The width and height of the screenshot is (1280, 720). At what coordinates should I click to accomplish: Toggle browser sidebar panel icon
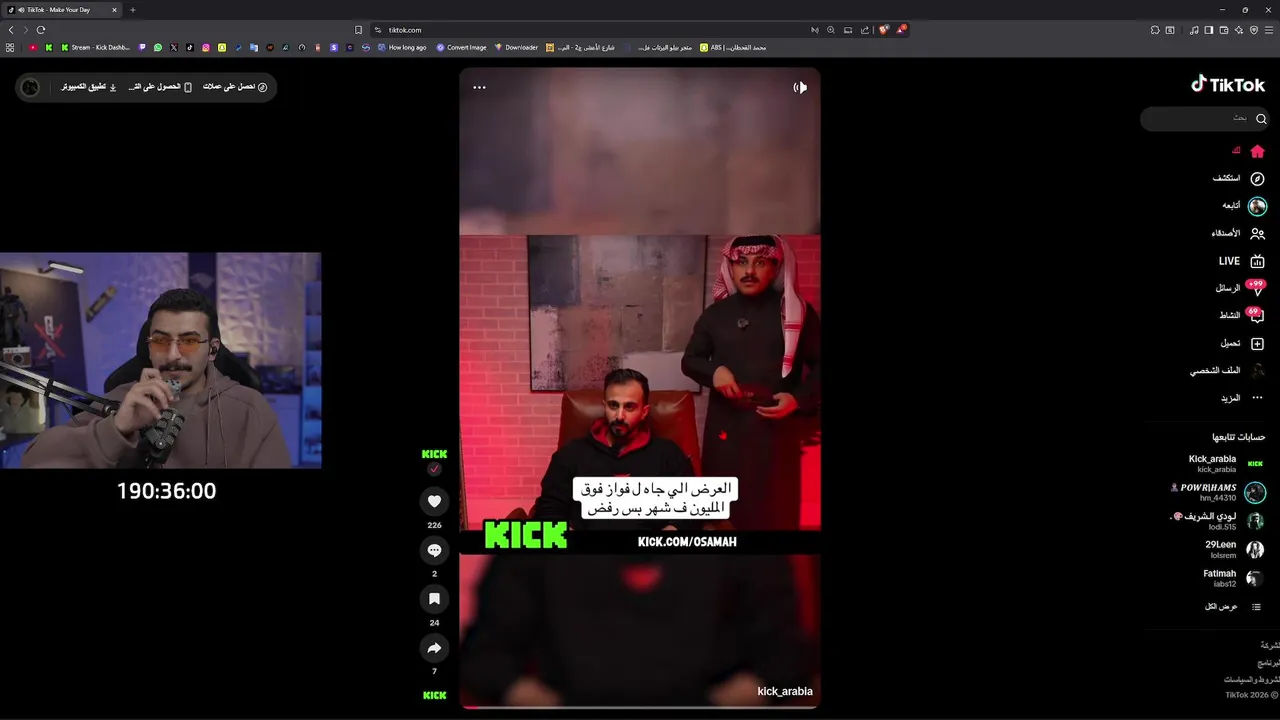[x=1209, y=30]
